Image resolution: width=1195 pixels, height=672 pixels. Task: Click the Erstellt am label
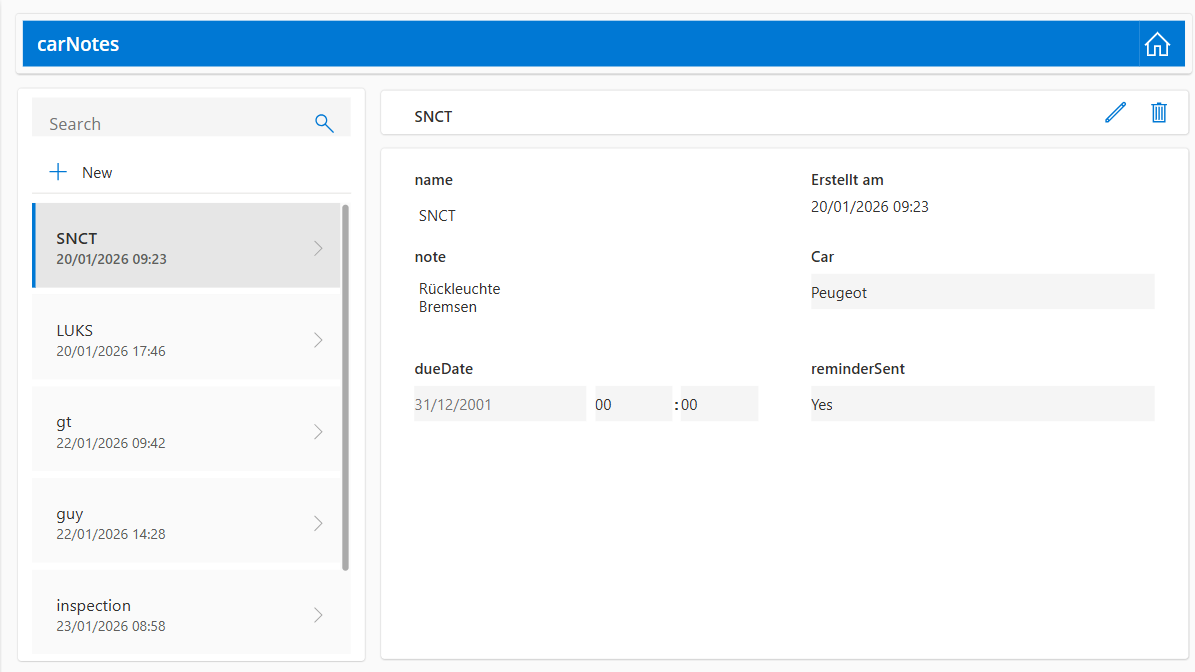tap(847, 180)
